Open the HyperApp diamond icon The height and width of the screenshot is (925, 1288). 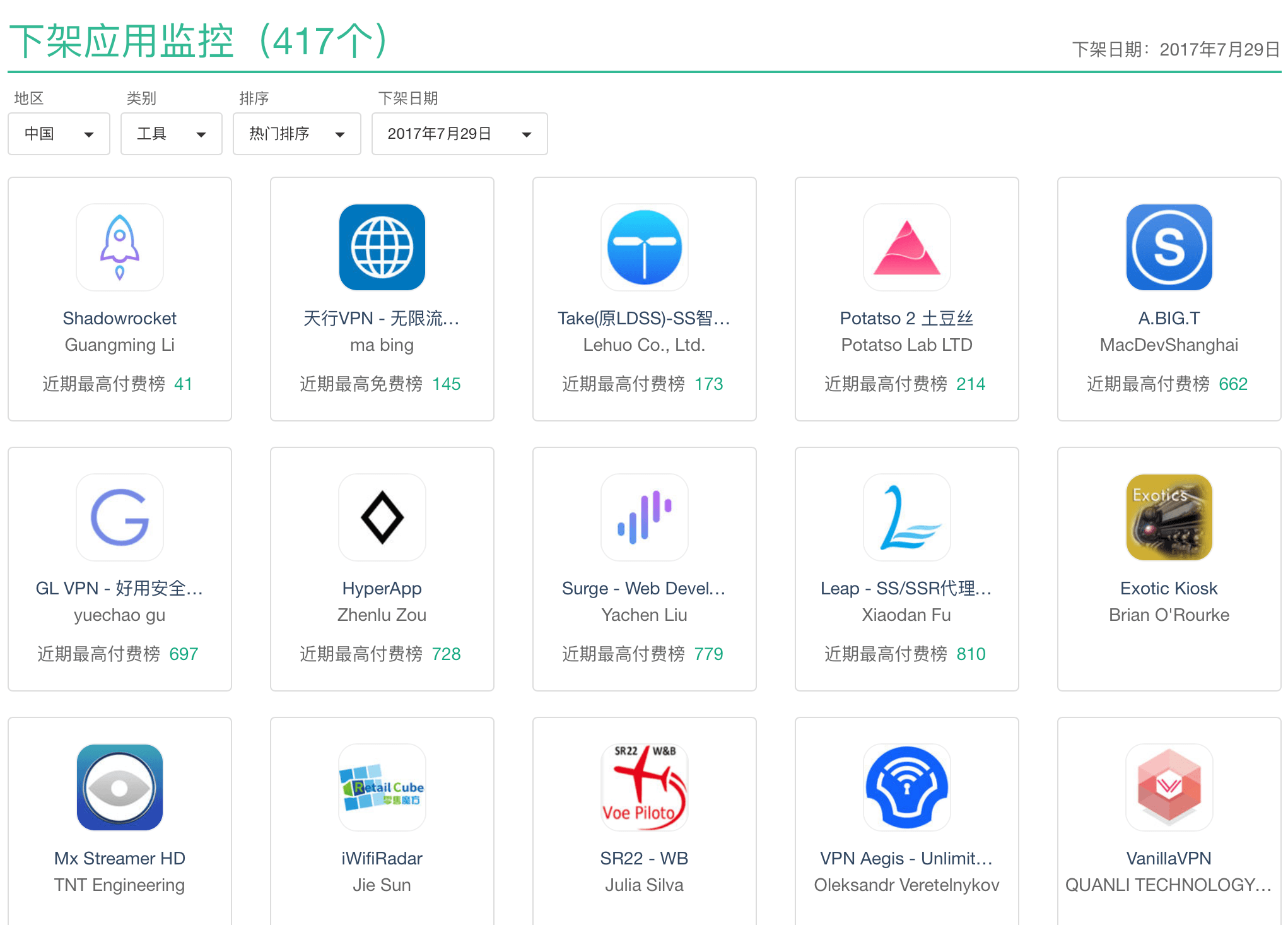[382, 517]
